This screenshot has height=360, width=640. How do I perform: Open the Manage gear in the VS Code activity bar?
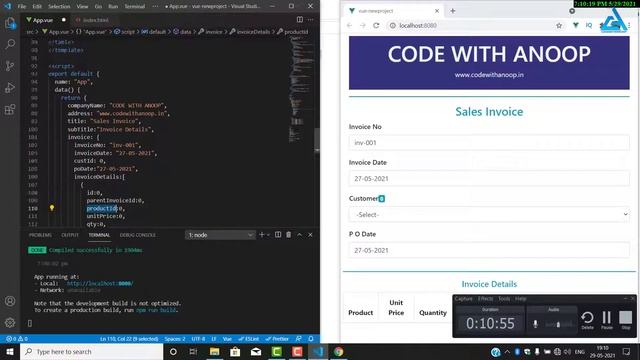(x=10, y=322)
